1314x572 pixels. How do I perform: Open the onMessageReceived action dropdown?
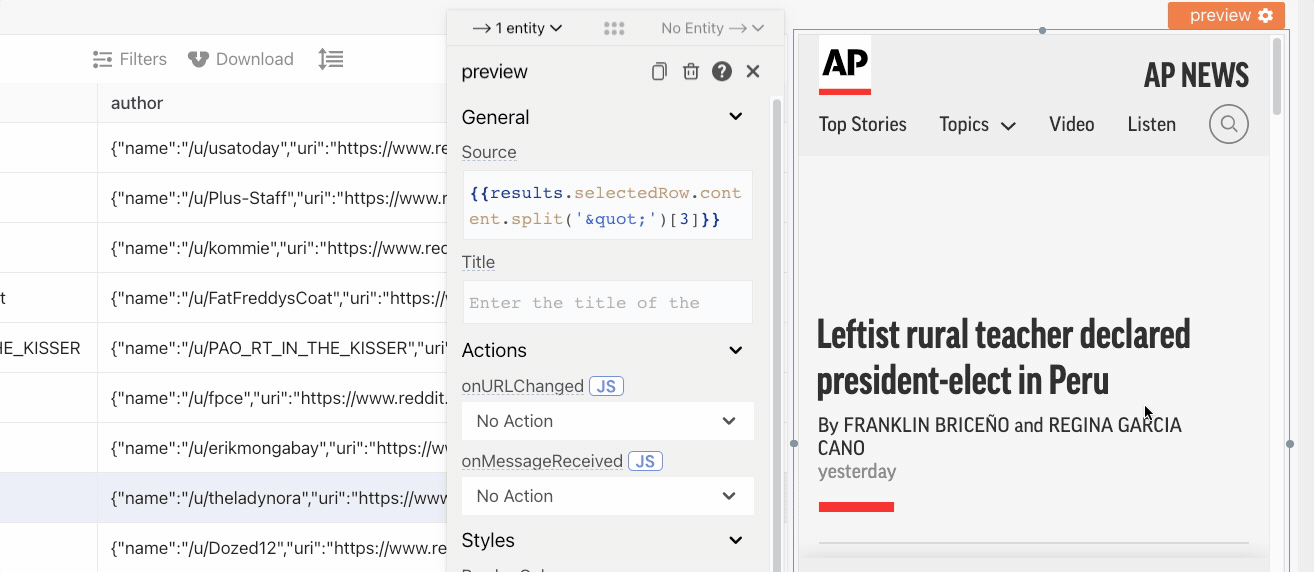(607, 496)
